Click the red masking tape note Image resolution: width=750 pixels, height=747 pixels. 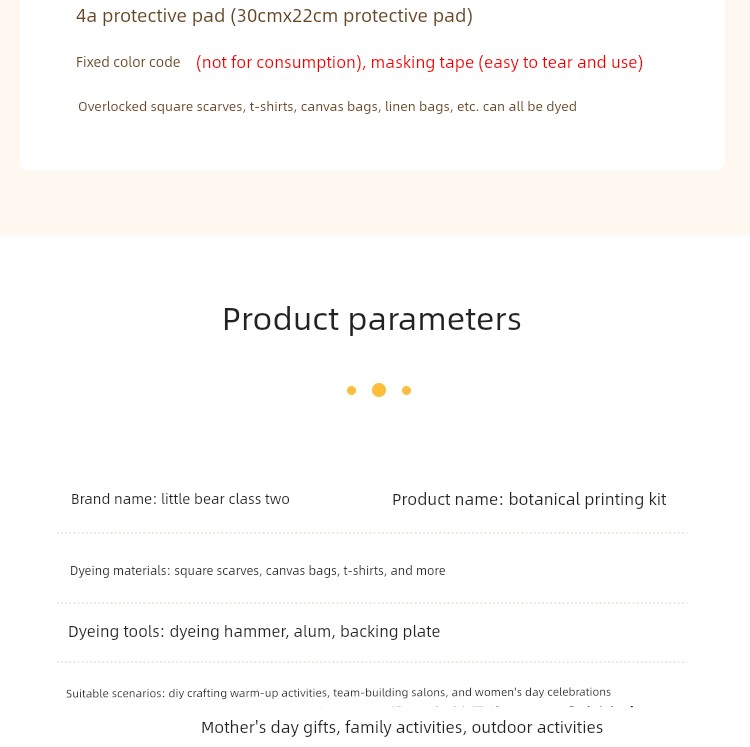coord(419,63)
